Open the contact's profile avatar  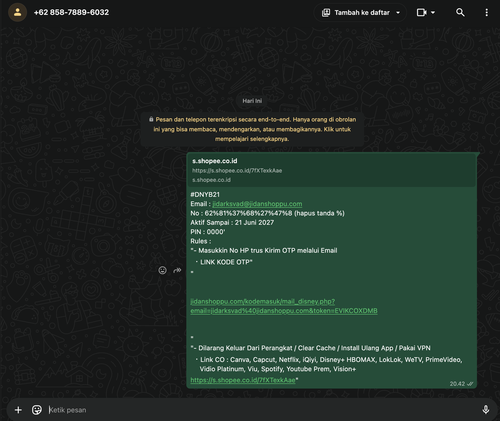coord(17,12)
